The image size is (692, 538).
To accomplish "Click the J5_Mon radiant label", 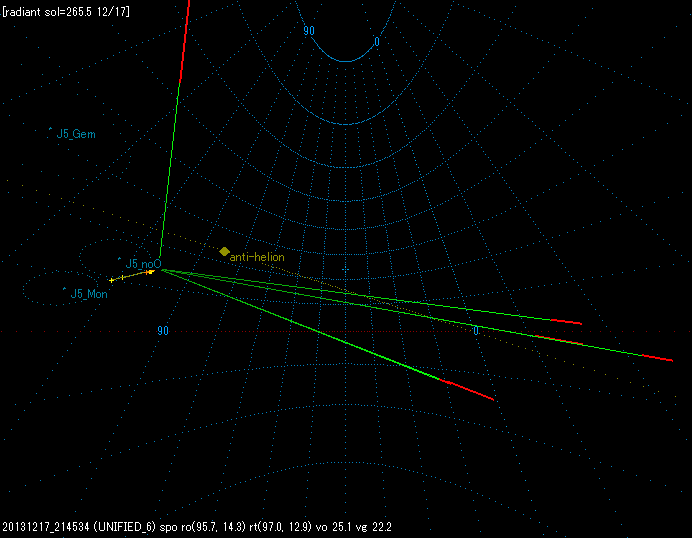I will coord(89,294).
